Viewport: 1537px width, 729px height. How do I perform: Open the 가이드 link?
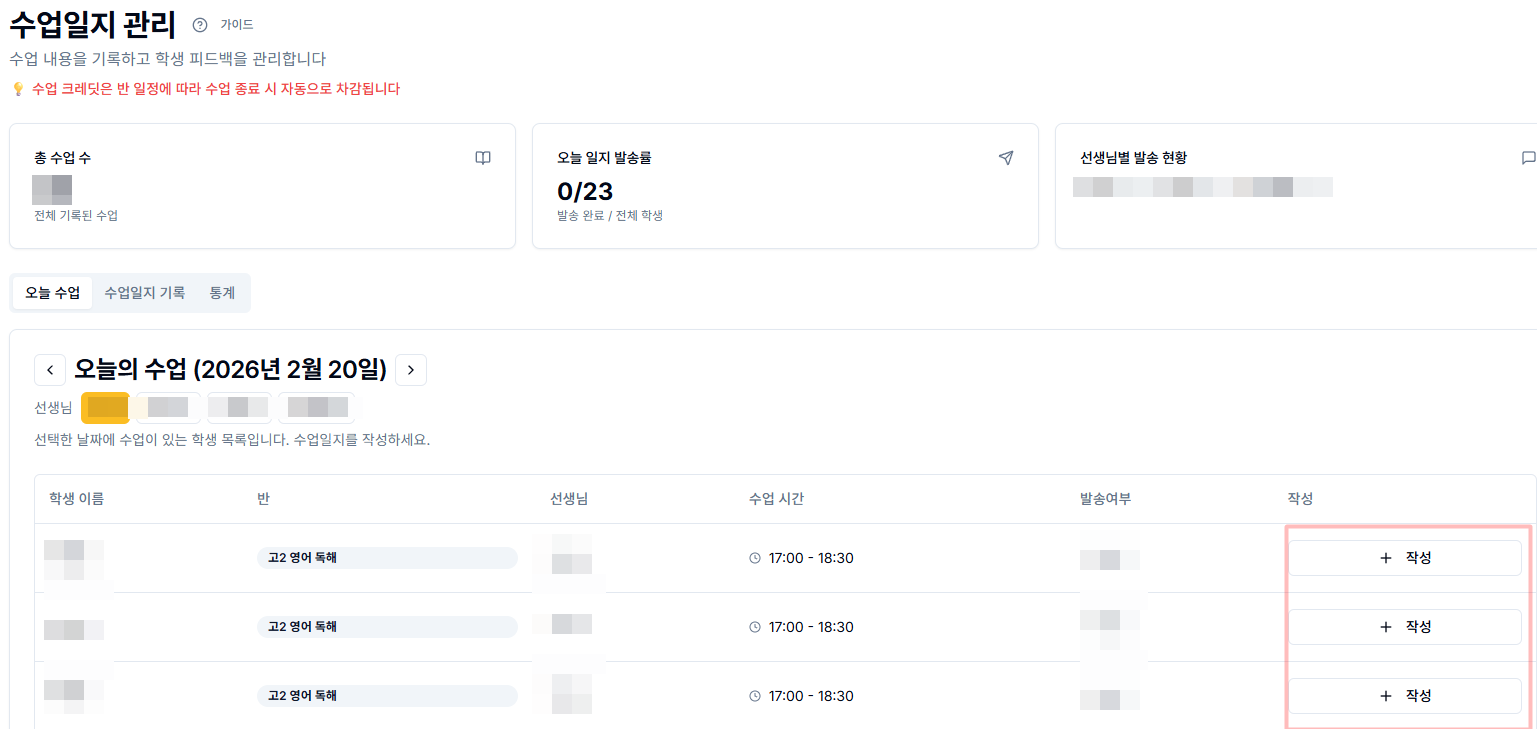point(238,25)
